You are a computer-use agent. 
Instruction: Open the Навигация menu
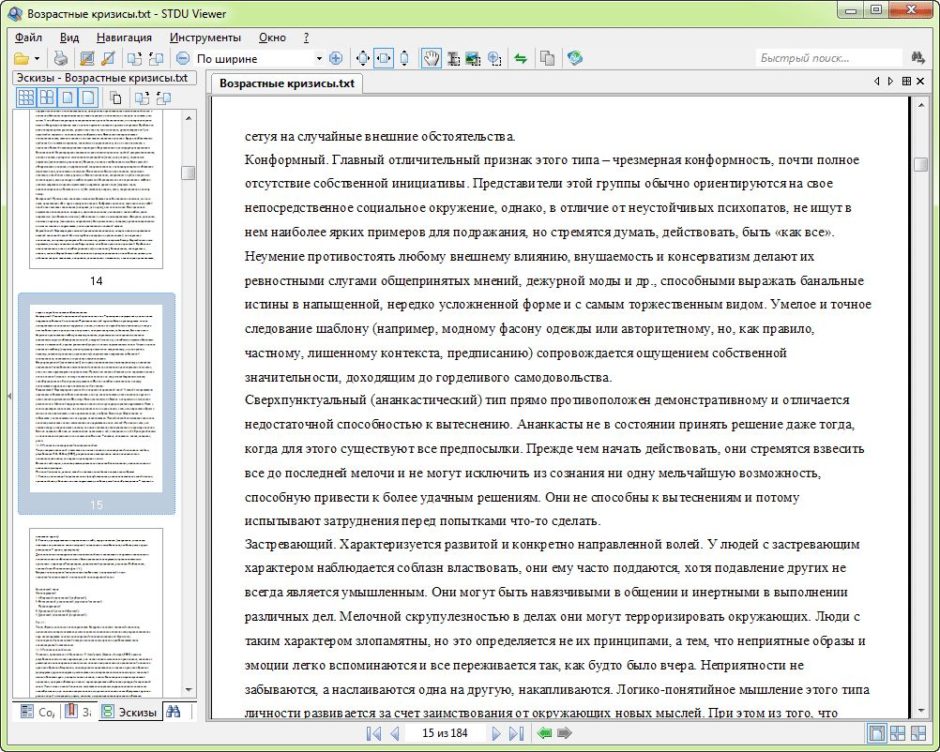tap(125, 37)
